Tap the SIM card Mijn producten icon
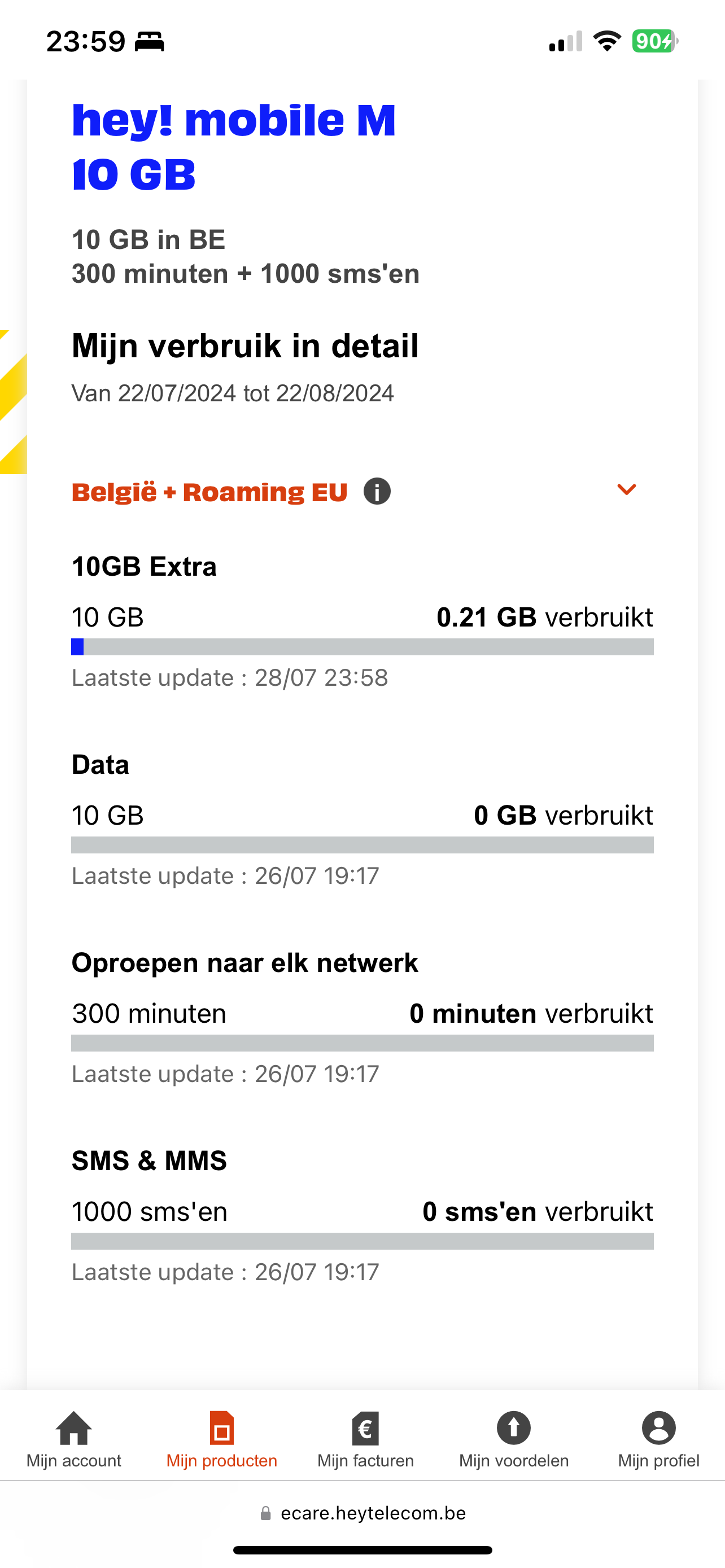 pos(221,1427)
